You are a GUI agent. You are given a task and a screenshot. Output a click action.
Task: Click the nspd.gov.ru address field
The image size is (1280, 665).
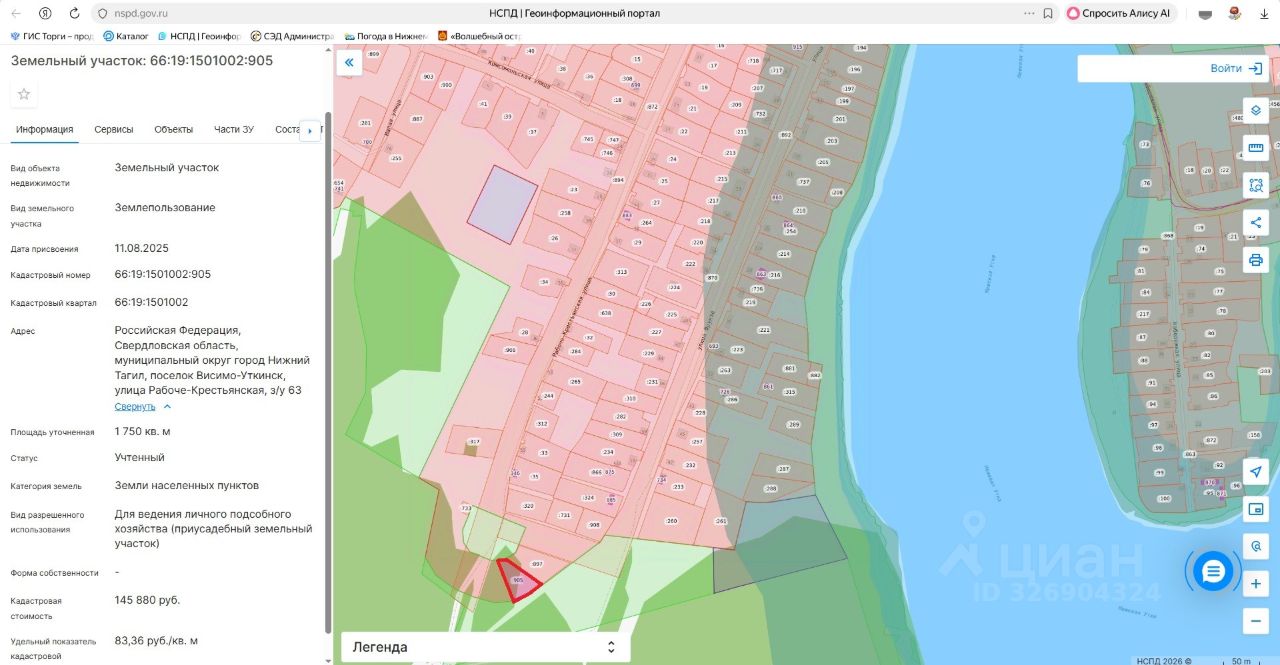coord(141,13)
